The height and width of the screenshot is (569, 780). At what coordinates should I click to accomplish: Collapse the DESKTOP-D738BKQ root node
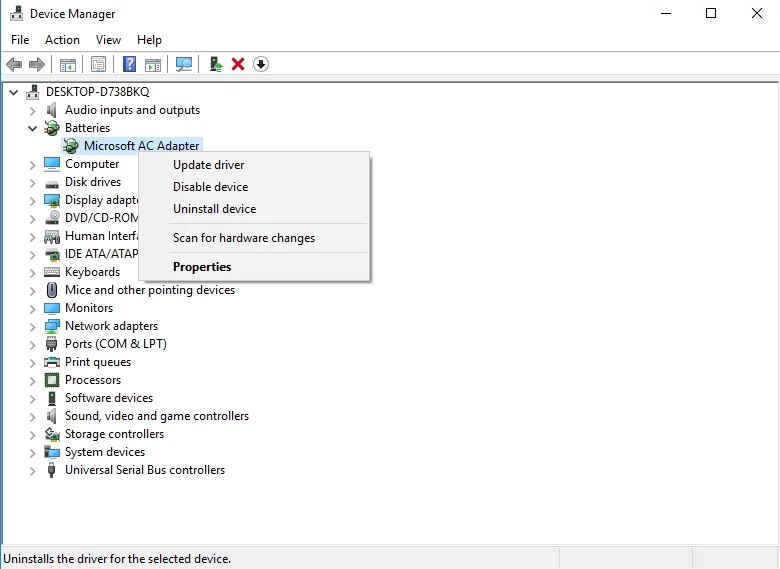click(14, 92)
